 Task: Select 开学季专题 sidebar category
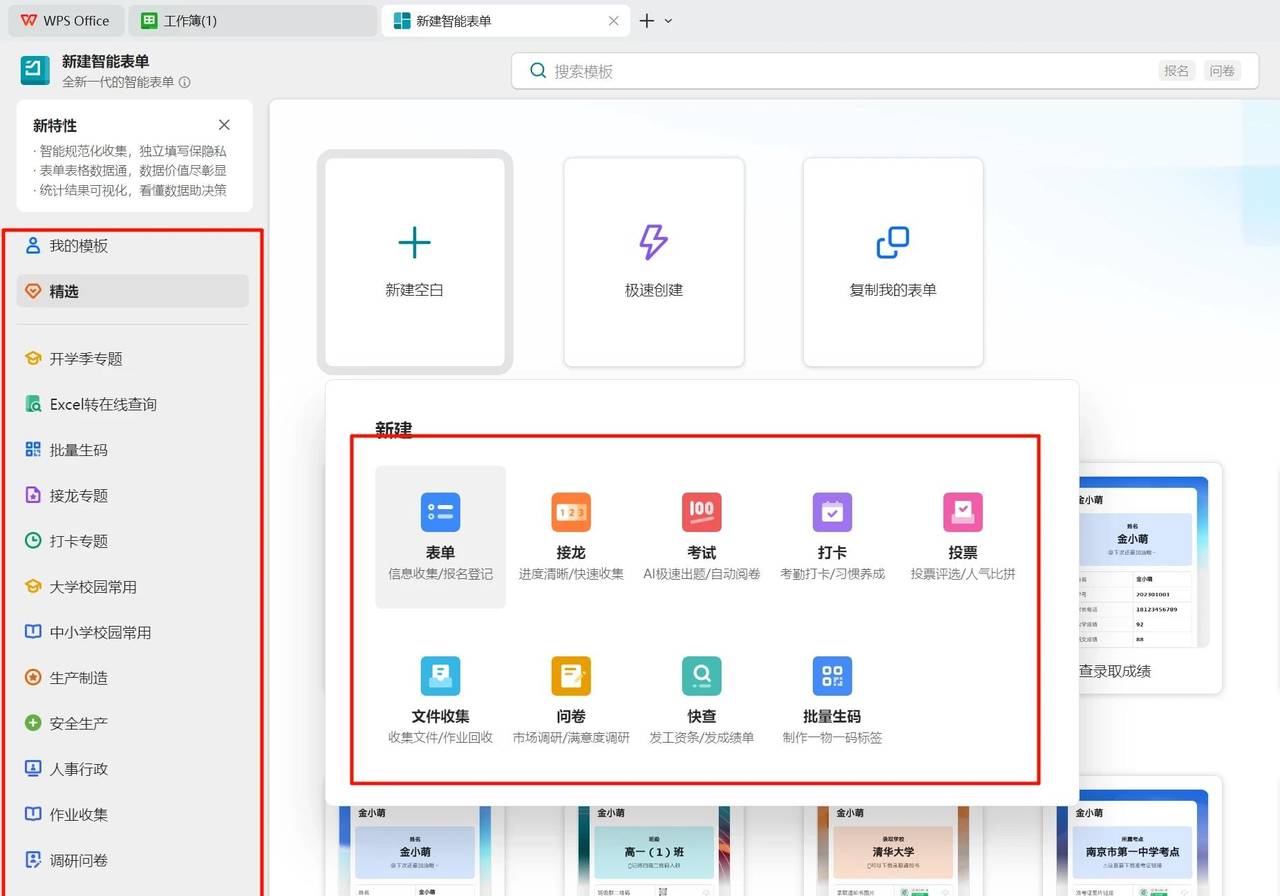tap(86, 359)
